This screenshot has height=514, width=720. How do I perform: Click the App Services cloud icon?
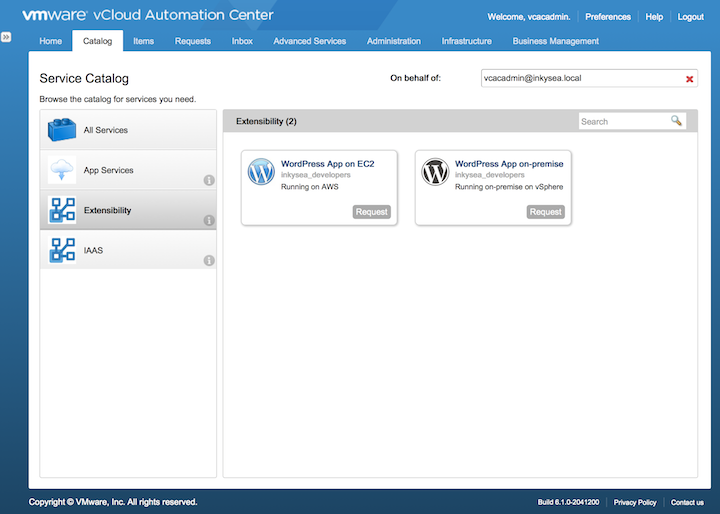tap(62, 170)
